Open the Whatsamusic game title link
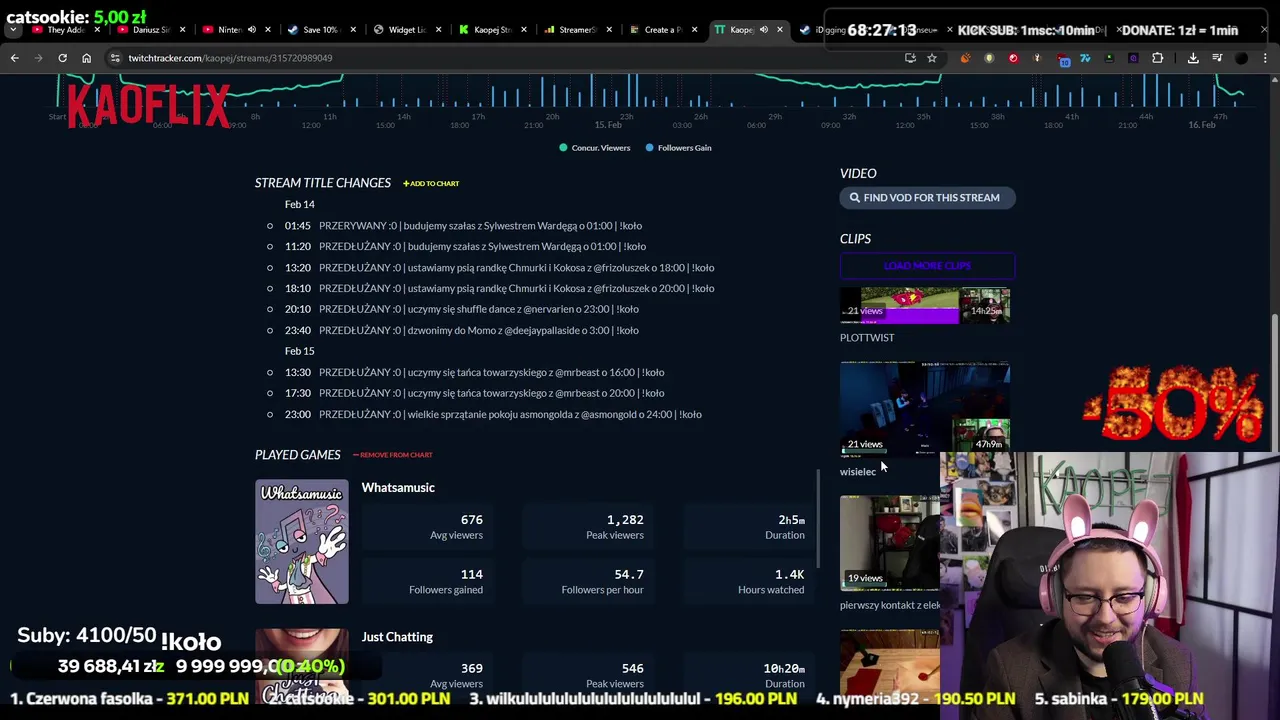The width and height of the screenshot is (1280, 720). click(398, 488)
